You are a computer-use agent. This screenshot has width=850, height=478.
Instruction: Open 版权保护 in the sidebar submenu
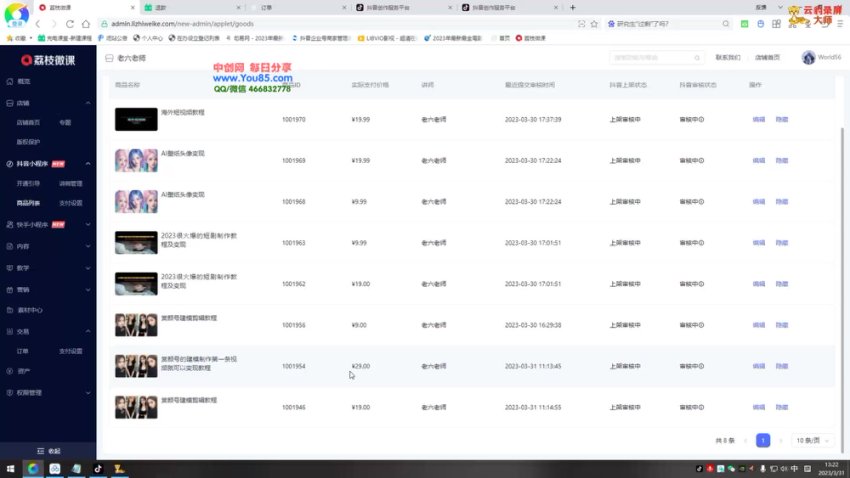pos(28,142)
